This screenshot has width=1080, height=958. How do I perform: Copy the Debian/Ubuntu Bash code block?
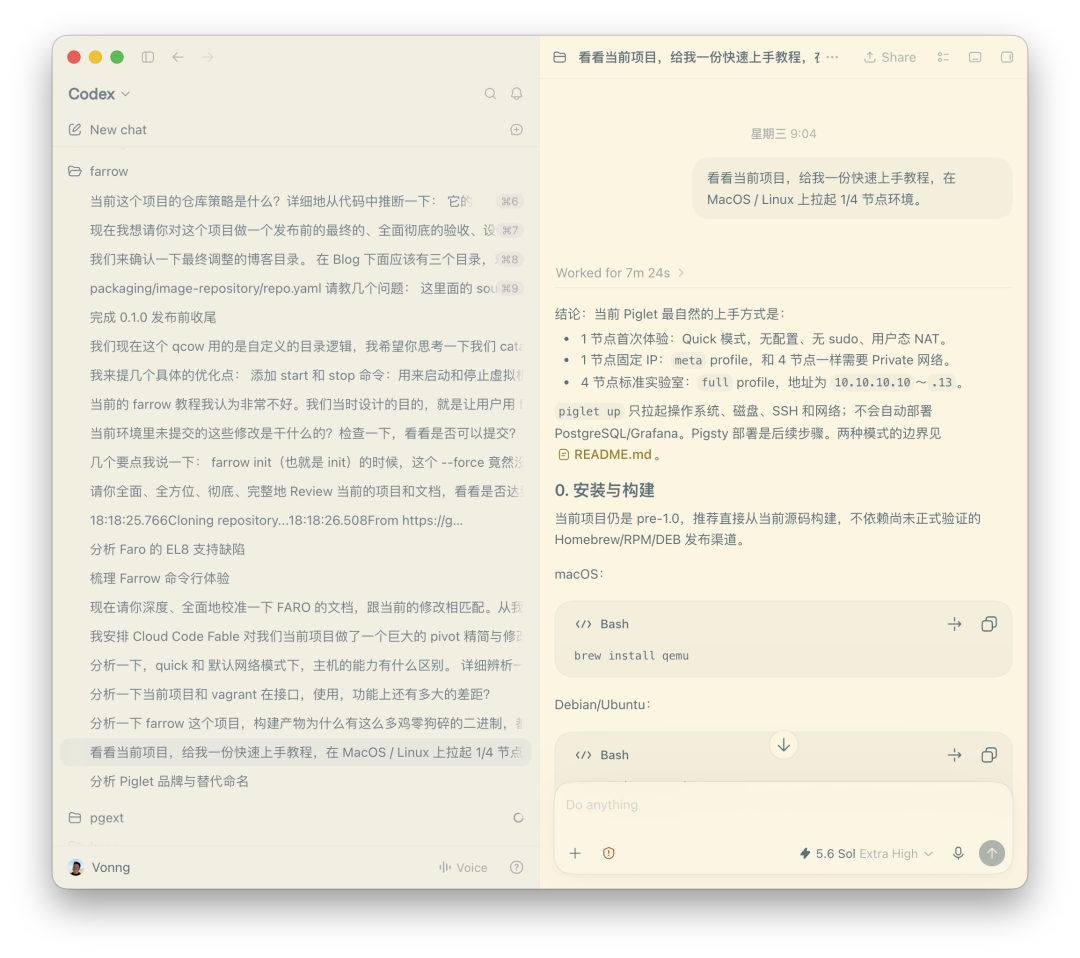coord(989,756)
